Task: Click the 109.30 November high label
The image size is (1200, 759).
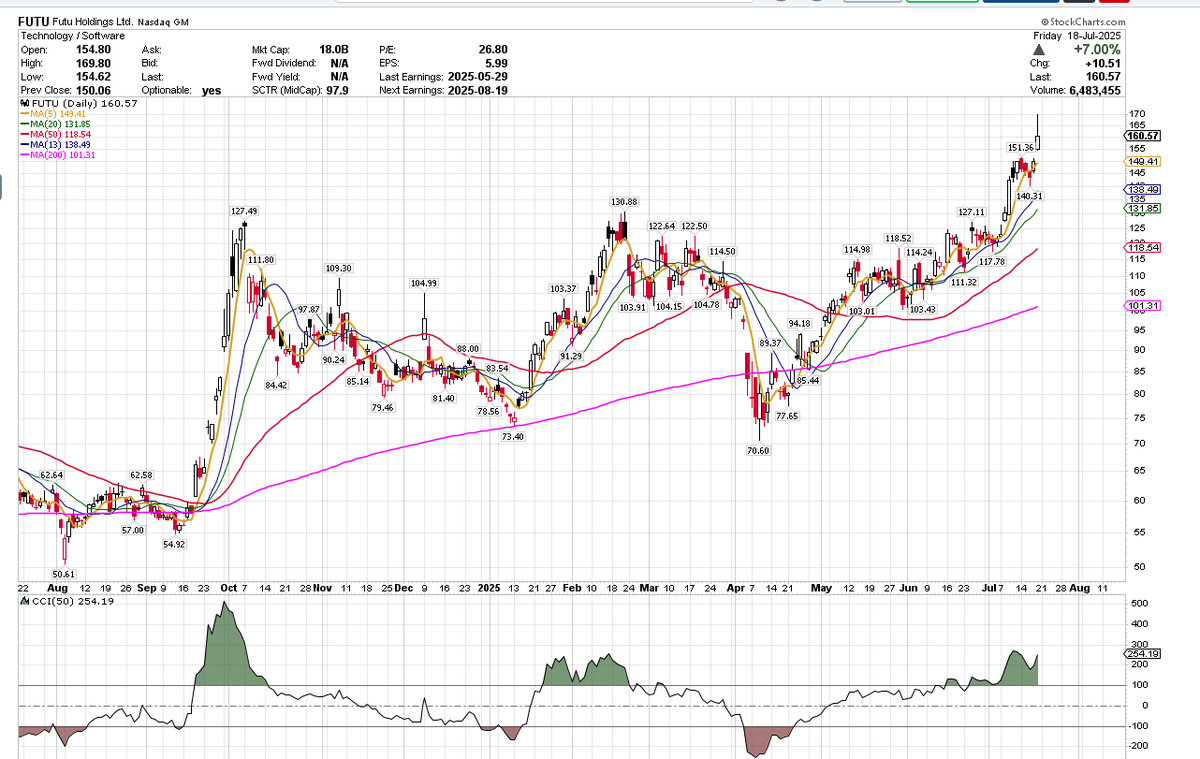Action: pyautogui.click(x=338, y=268)
